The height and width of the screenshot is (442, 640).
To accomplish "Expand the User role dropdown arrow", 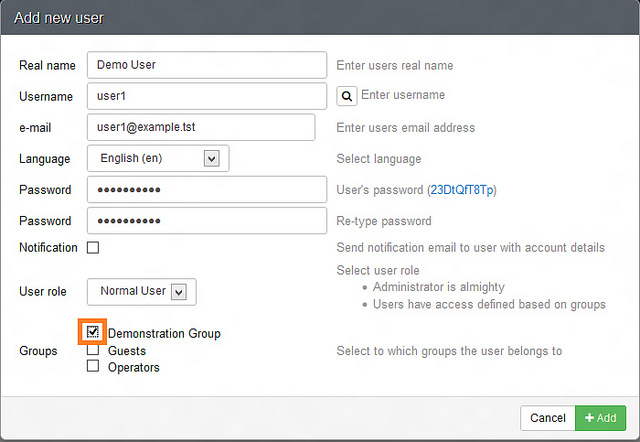I will (179, 292).
